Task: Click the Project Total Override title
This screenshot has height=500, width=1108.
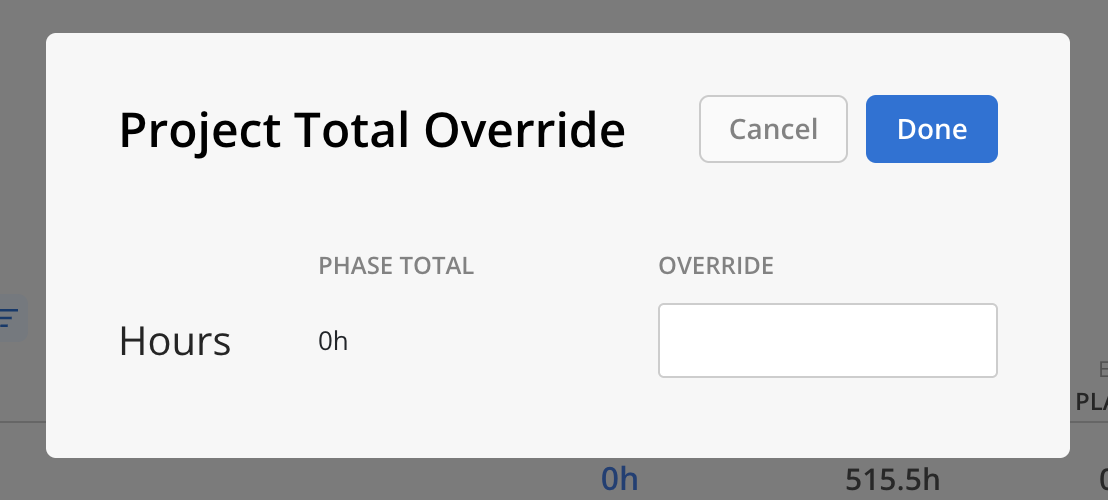Action: pyautogui.click(x=372, y=130)
